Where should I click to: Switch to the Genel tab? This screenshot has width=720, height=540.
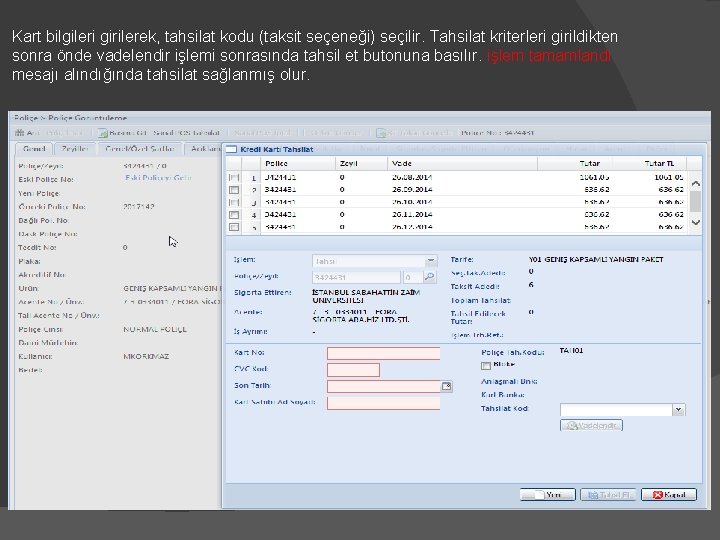click(34, 148)
